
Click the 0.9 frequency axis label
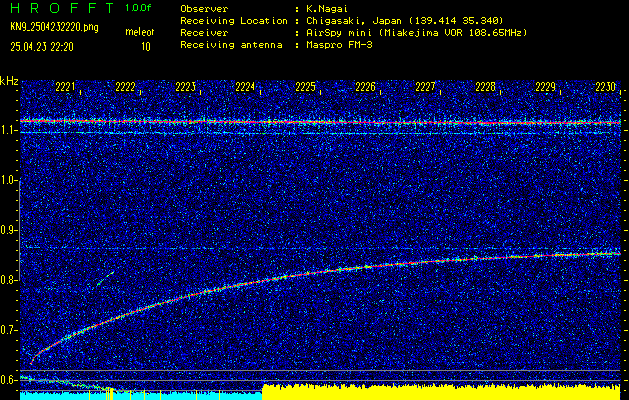[x=9, y=230]
